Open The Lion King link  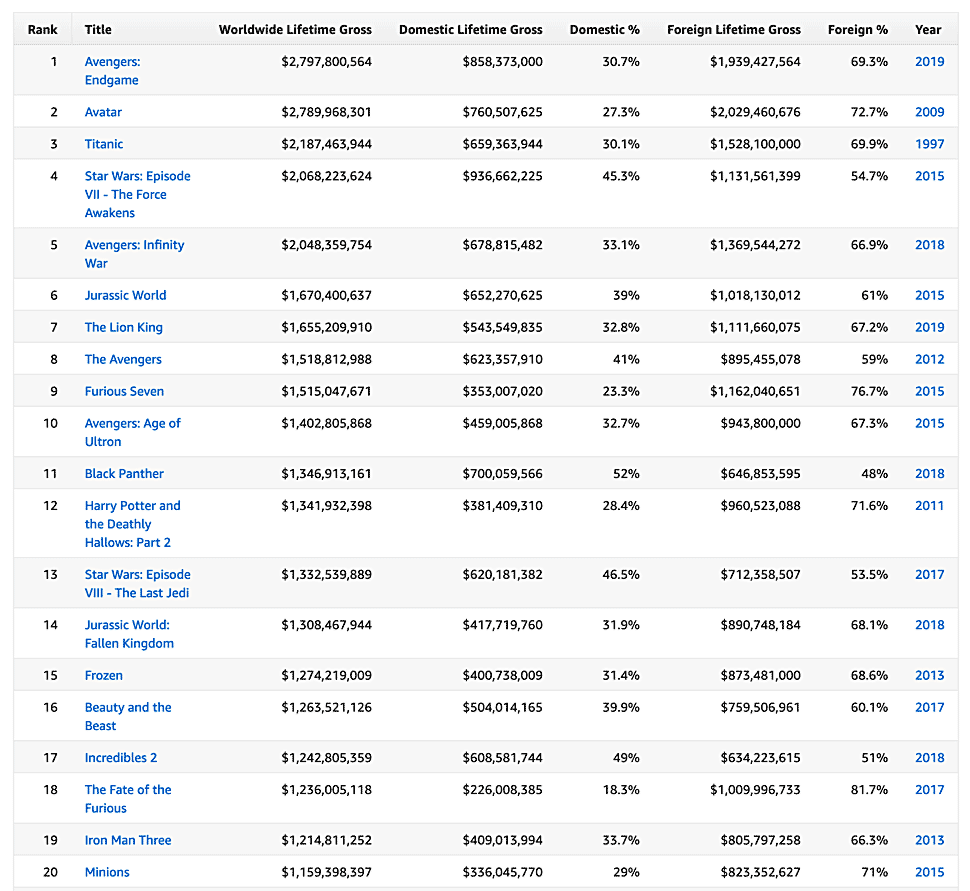pos(124,327)
